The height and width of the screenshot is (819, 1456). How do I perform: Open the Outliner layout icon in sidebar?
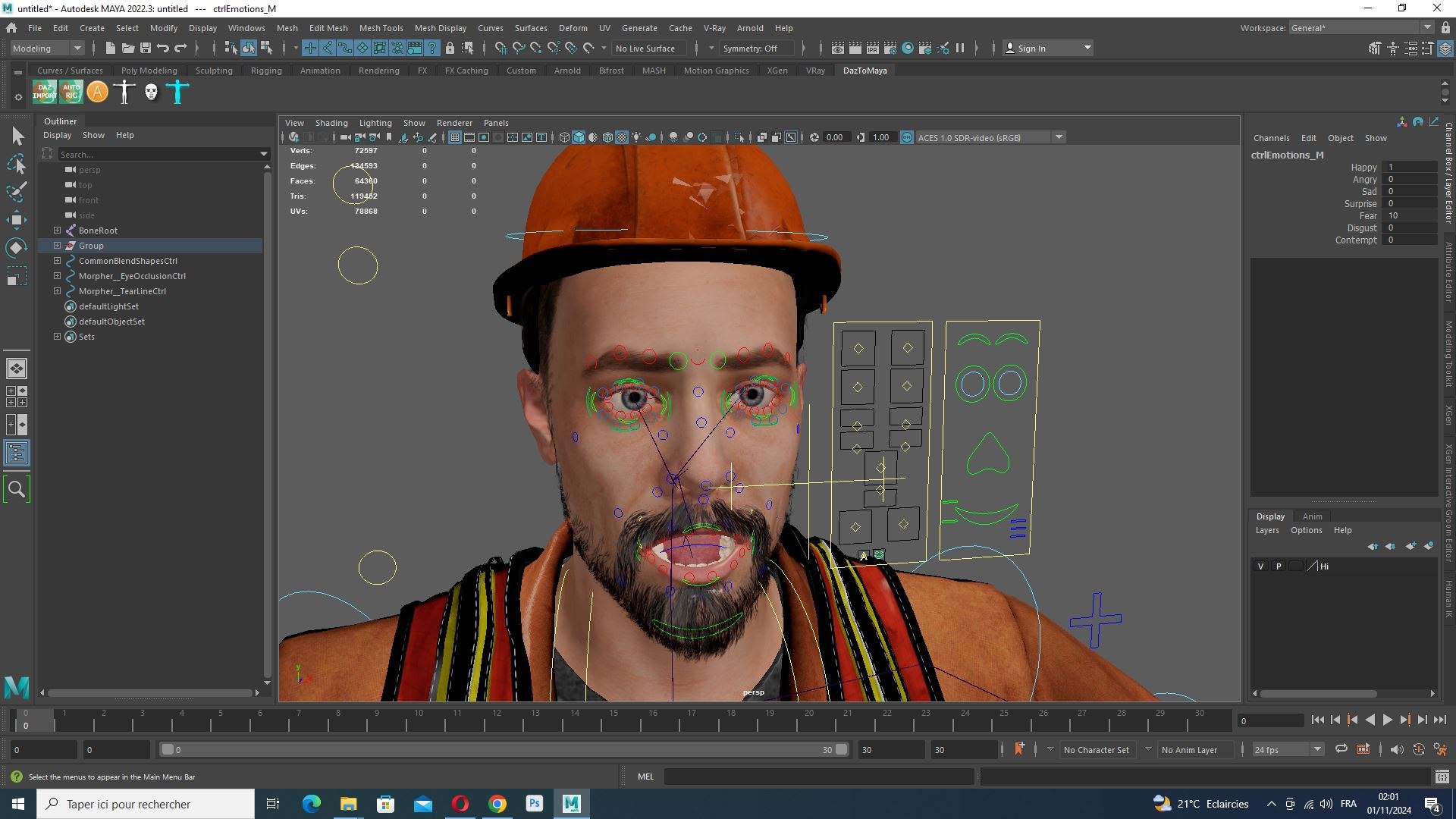pyautogui.click(x=17, y=453)
